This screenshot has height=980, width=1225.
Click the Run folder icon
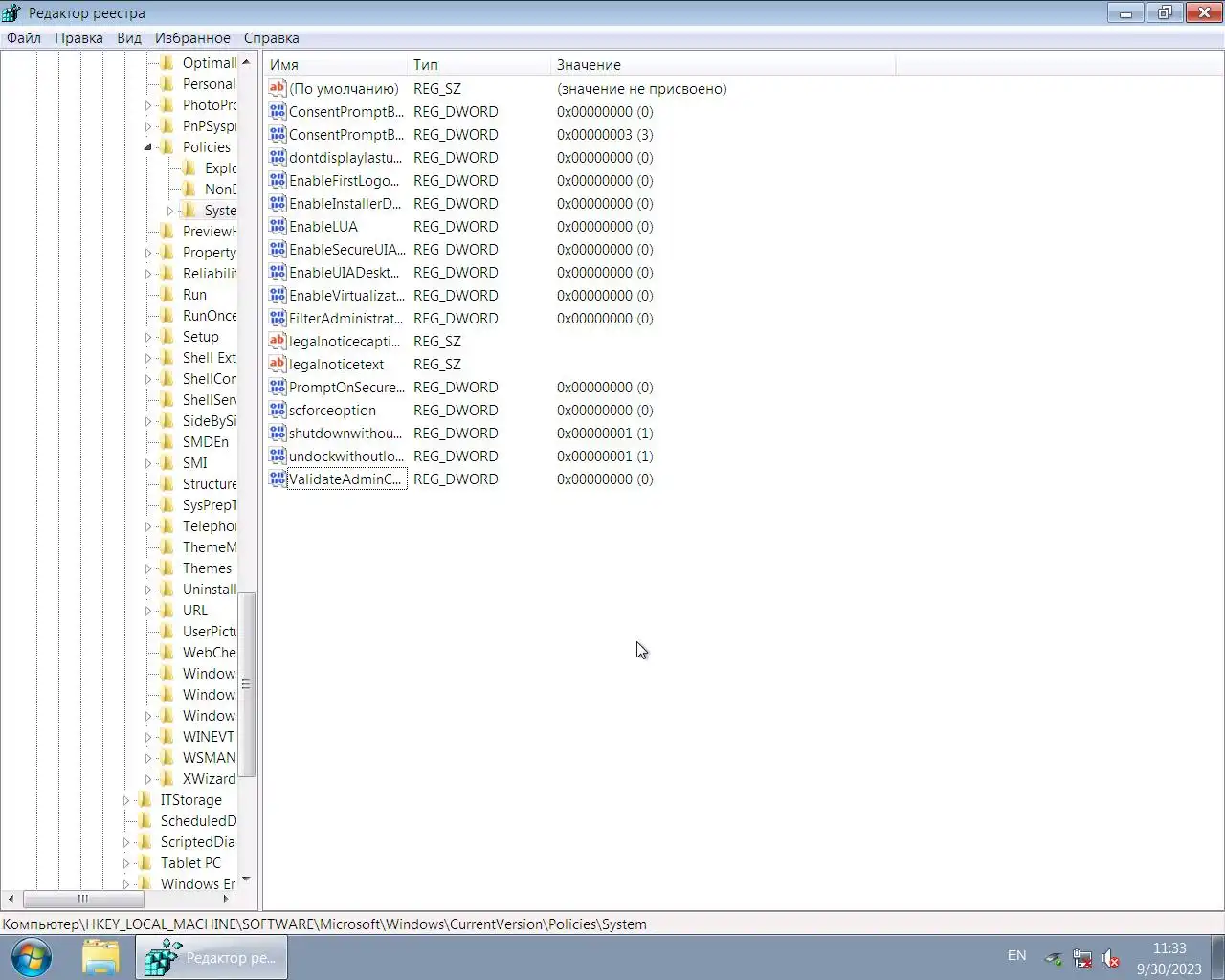coord(167,295)
